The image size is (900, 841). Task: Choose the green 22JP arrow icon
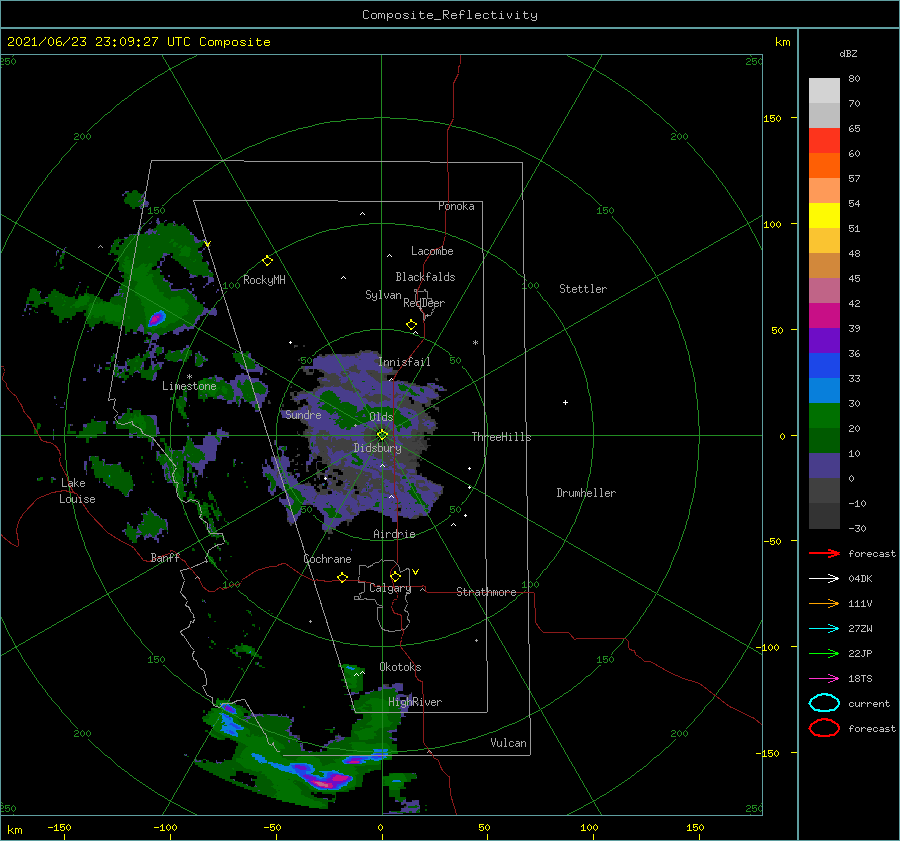coord(824,653)
